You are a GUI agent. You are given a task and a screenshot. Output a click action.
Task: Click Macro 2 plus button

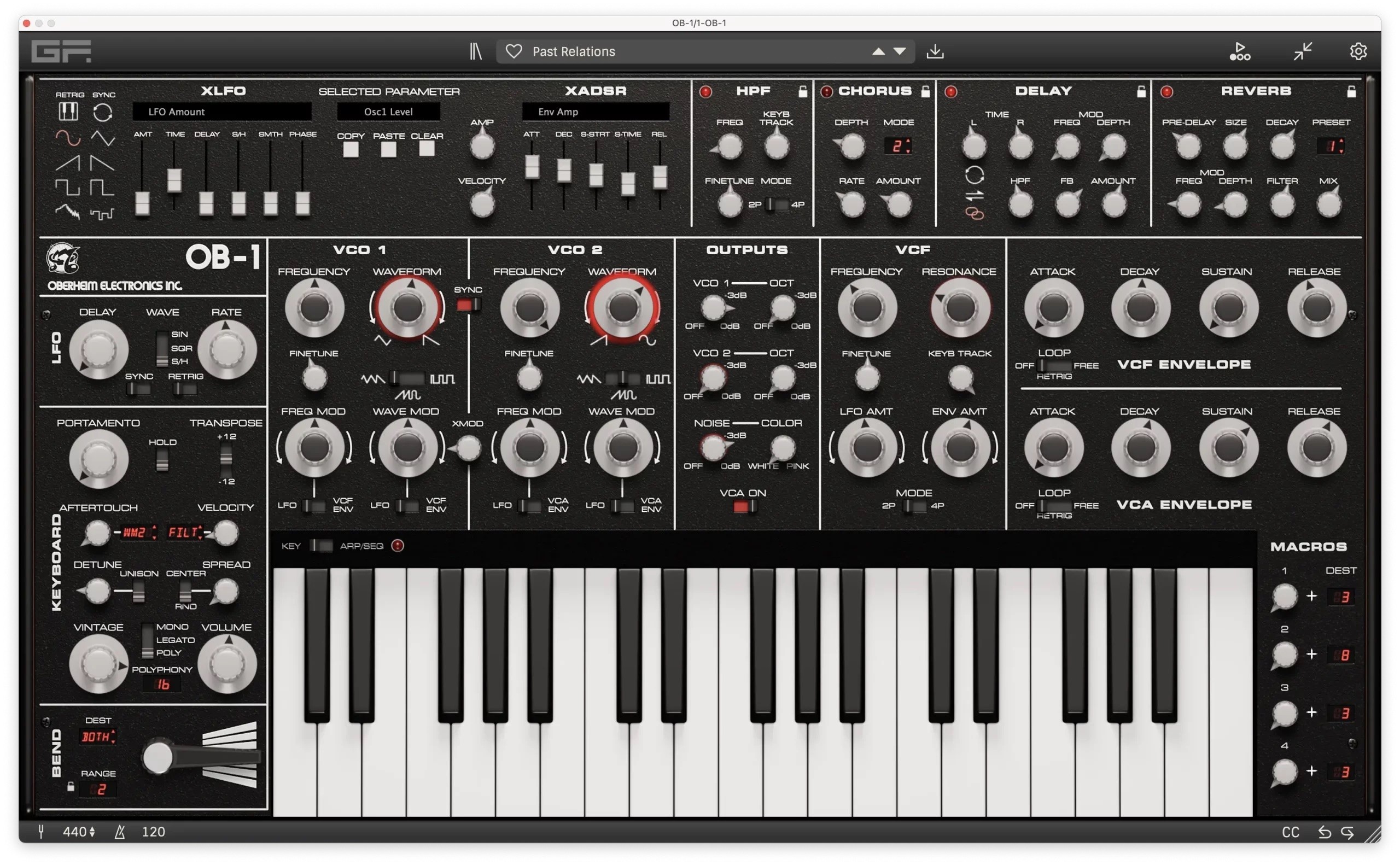click(1312, 654)
